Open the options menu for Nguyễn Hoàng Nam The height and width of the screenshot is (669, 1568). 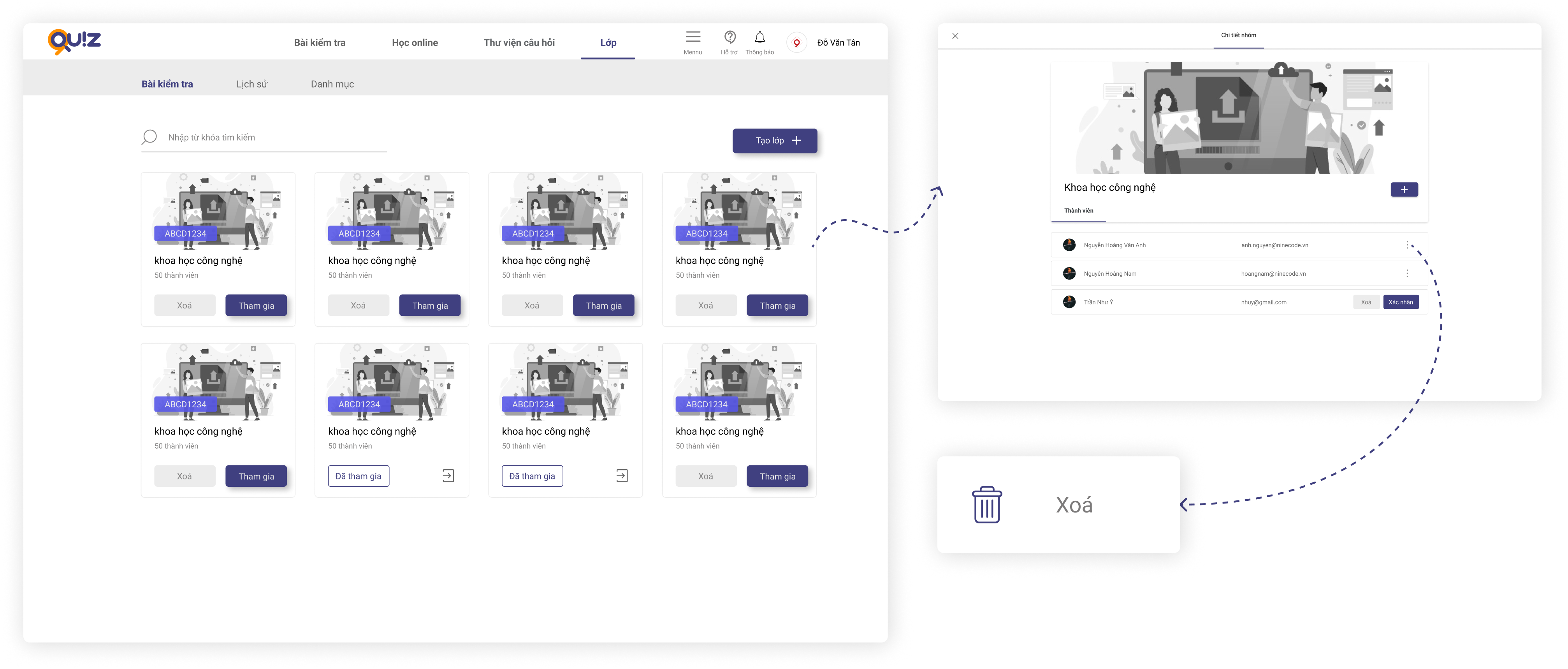[1407, 273]
